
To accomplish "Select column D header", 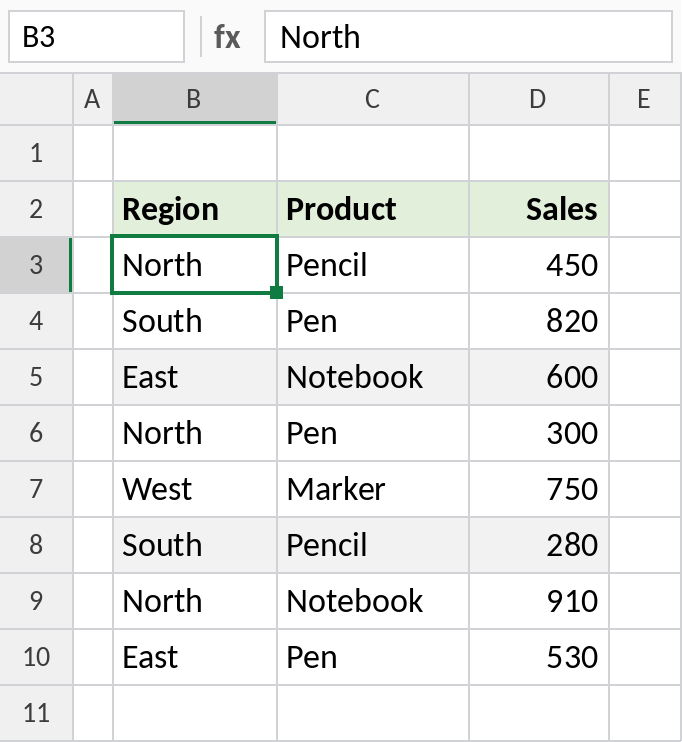I will 539,99.
